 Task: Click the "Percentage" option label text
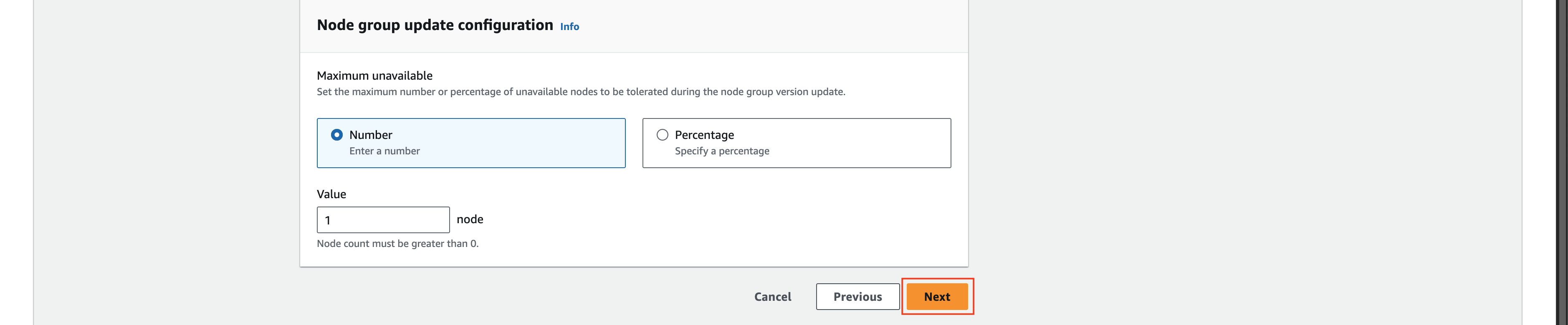[x=704, y=135]
